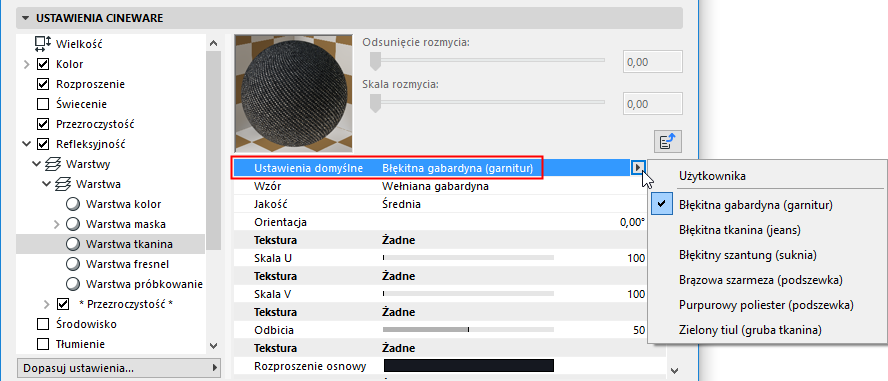Toggle the Kolor checkbox
Image resolution: width=888 pixels, height=381 pixels.
pyautogui.click(x=42, y=64)
